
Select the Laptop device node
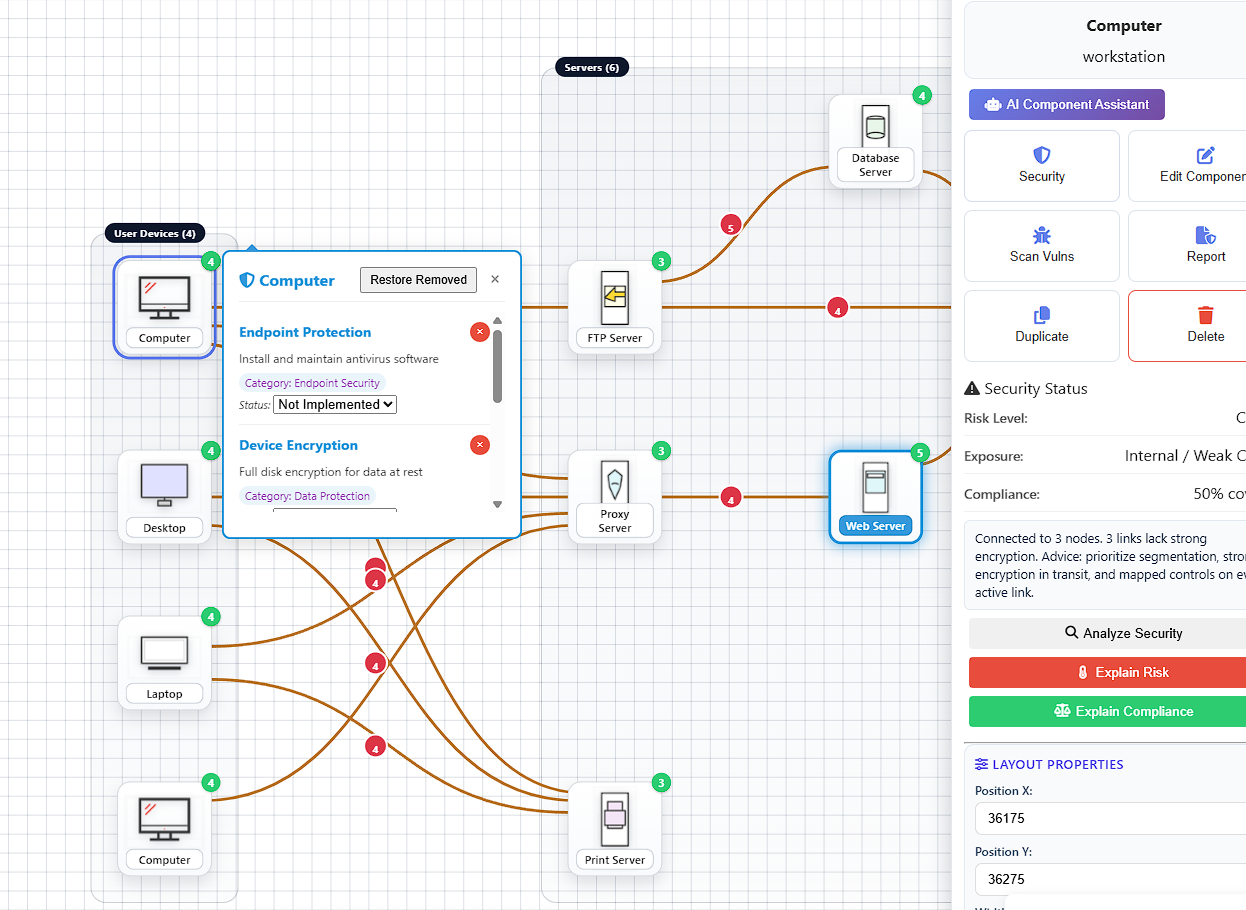tap(164, 651)
